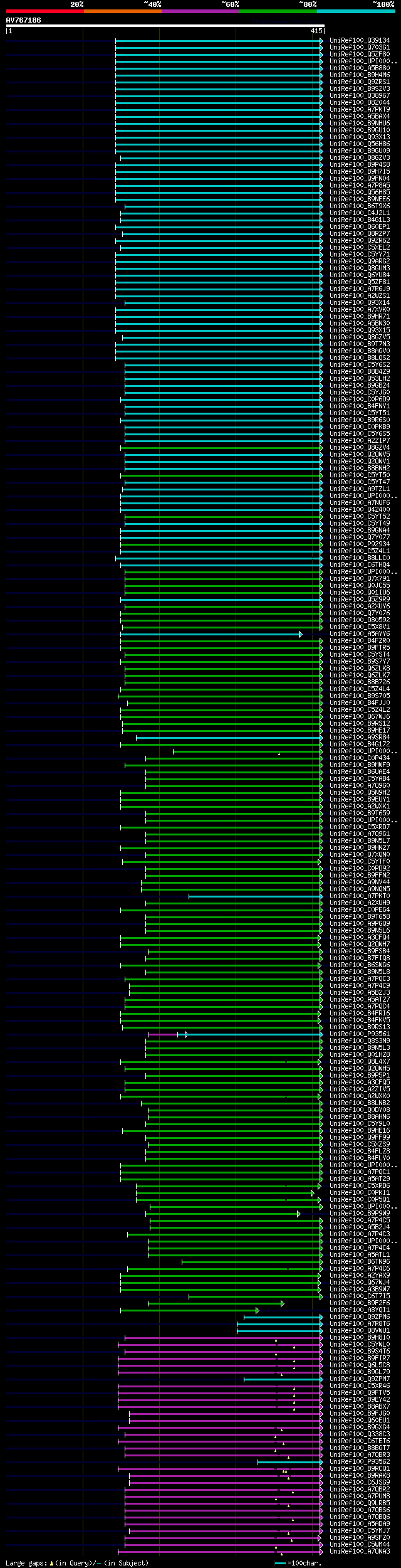
Task: Select the UniRef100_C0P434 label
Action: click(x=360, y=758)
